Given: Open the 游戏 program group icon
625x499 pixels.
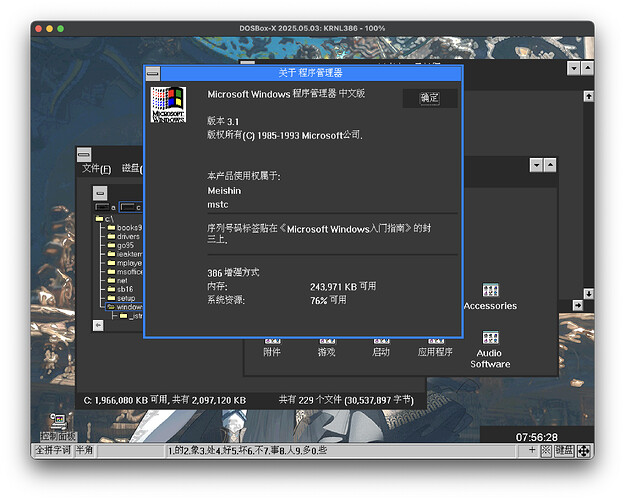Looking at the screenshot, I should tap(326, 346).
